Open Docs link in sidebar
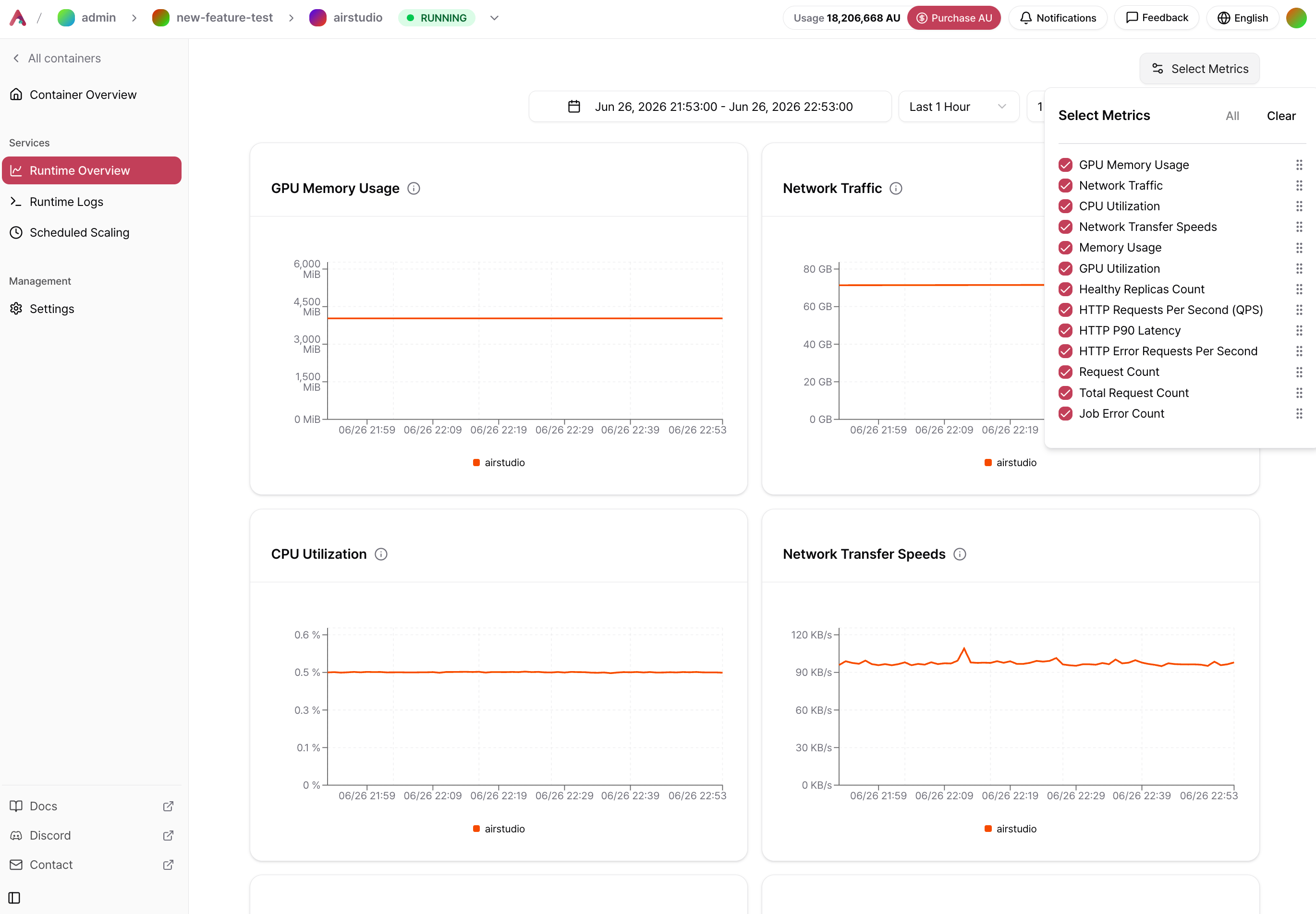Screen dimensions: 1316x914 [92, 806]
